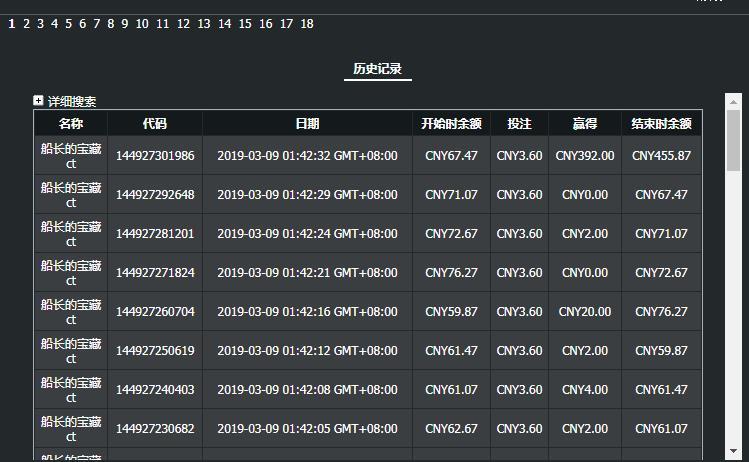Click the scrollbar down arrow

click(733, 451)
